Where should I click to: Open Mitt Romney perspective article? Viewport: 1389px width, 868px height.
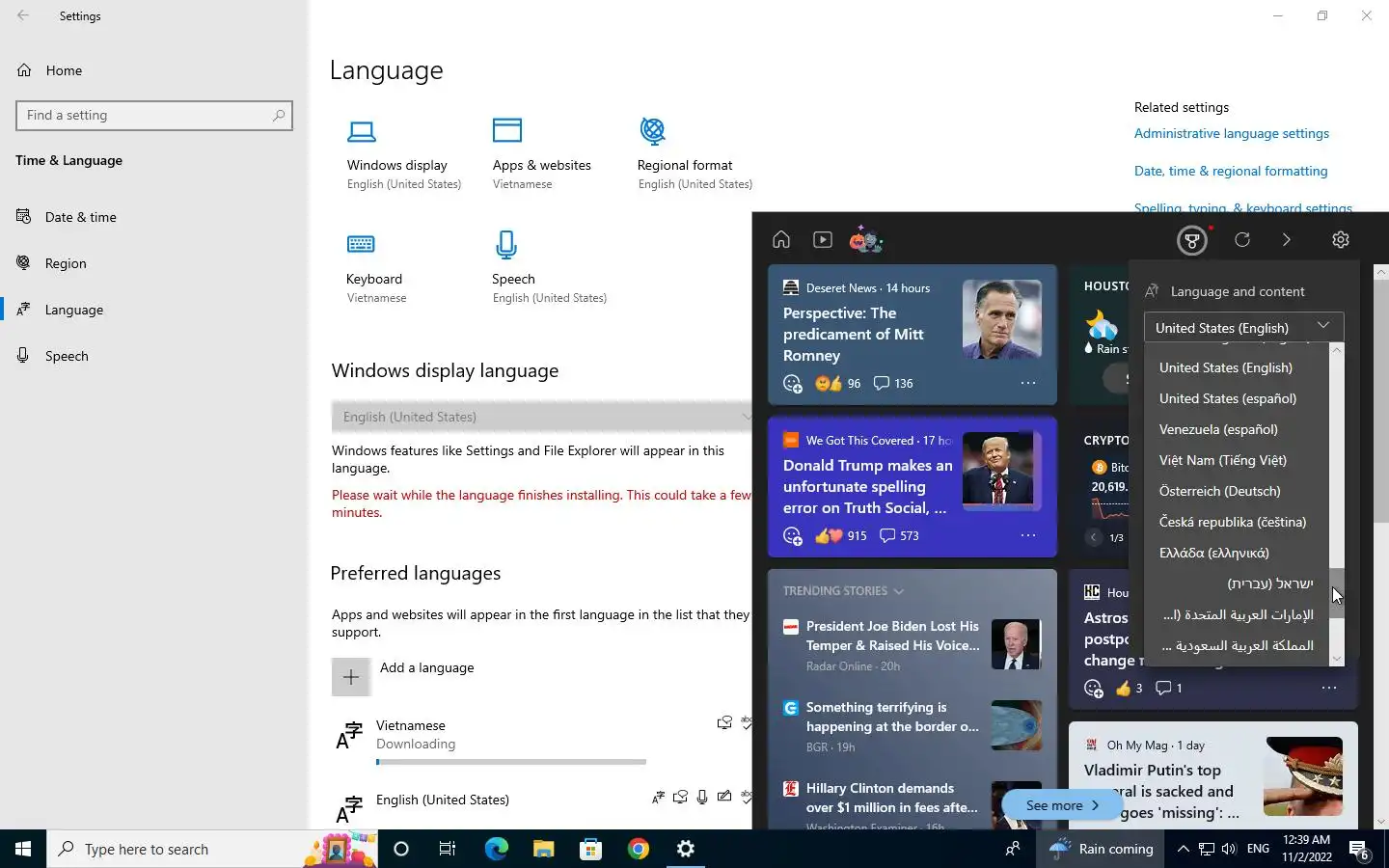pos(854,334)
